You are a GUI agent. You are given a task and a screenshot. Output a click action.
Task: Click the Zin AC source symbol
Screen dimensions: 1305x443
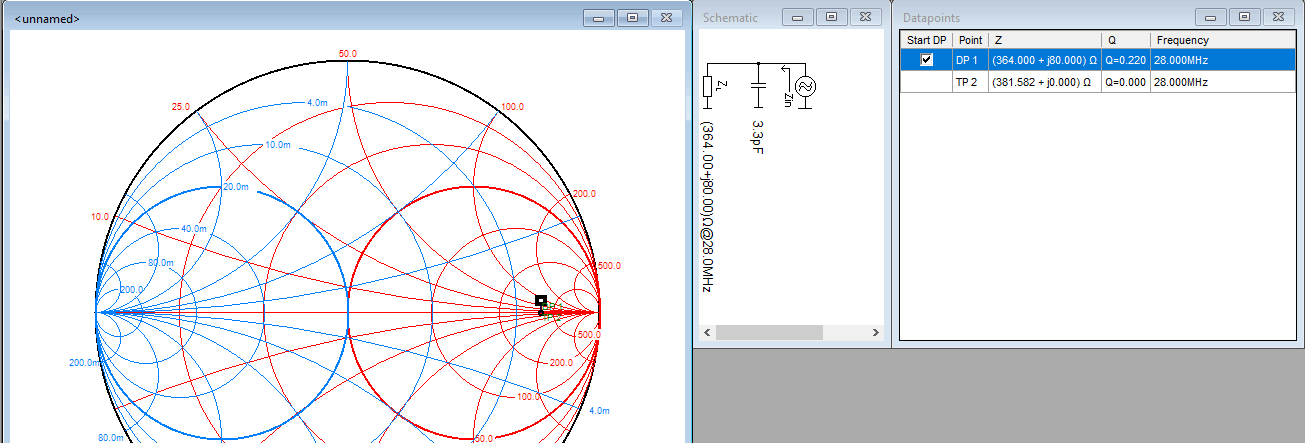point(804,87)
